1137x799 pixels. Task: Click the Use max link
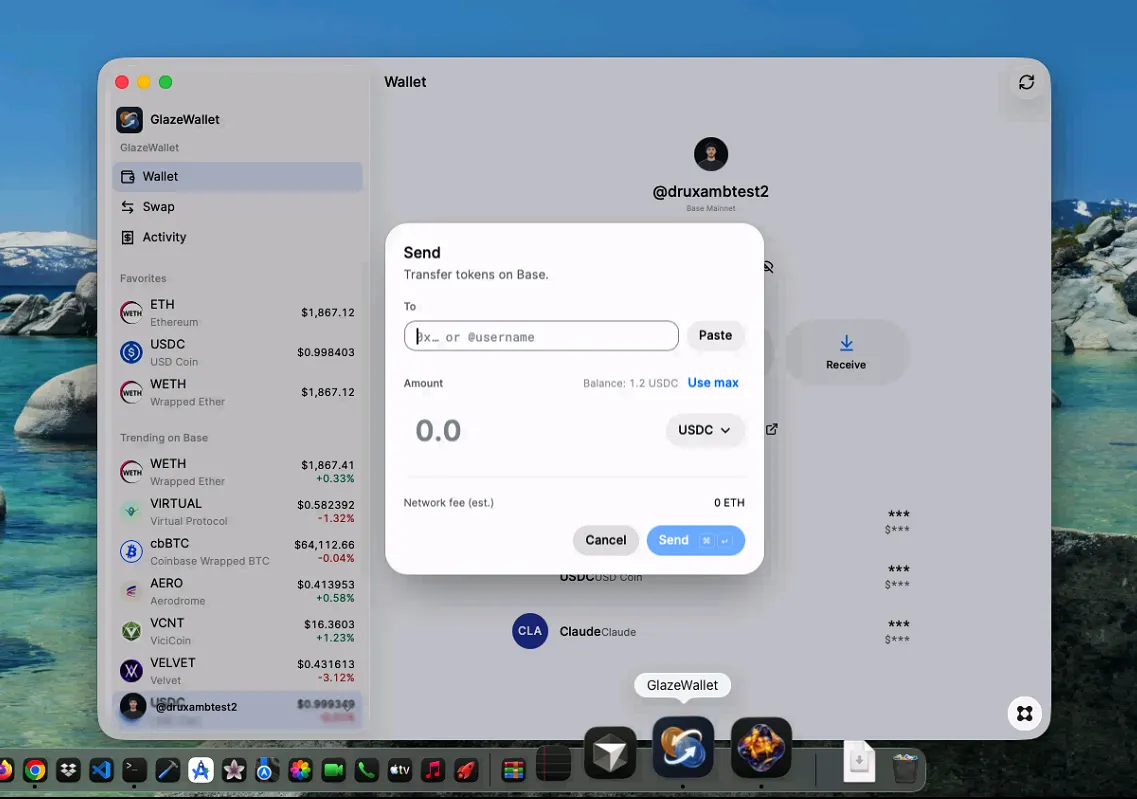(713, 383)
